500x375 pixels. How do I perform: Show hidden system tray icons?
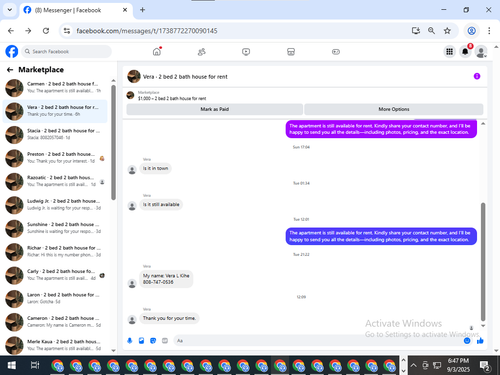[413, 365]
